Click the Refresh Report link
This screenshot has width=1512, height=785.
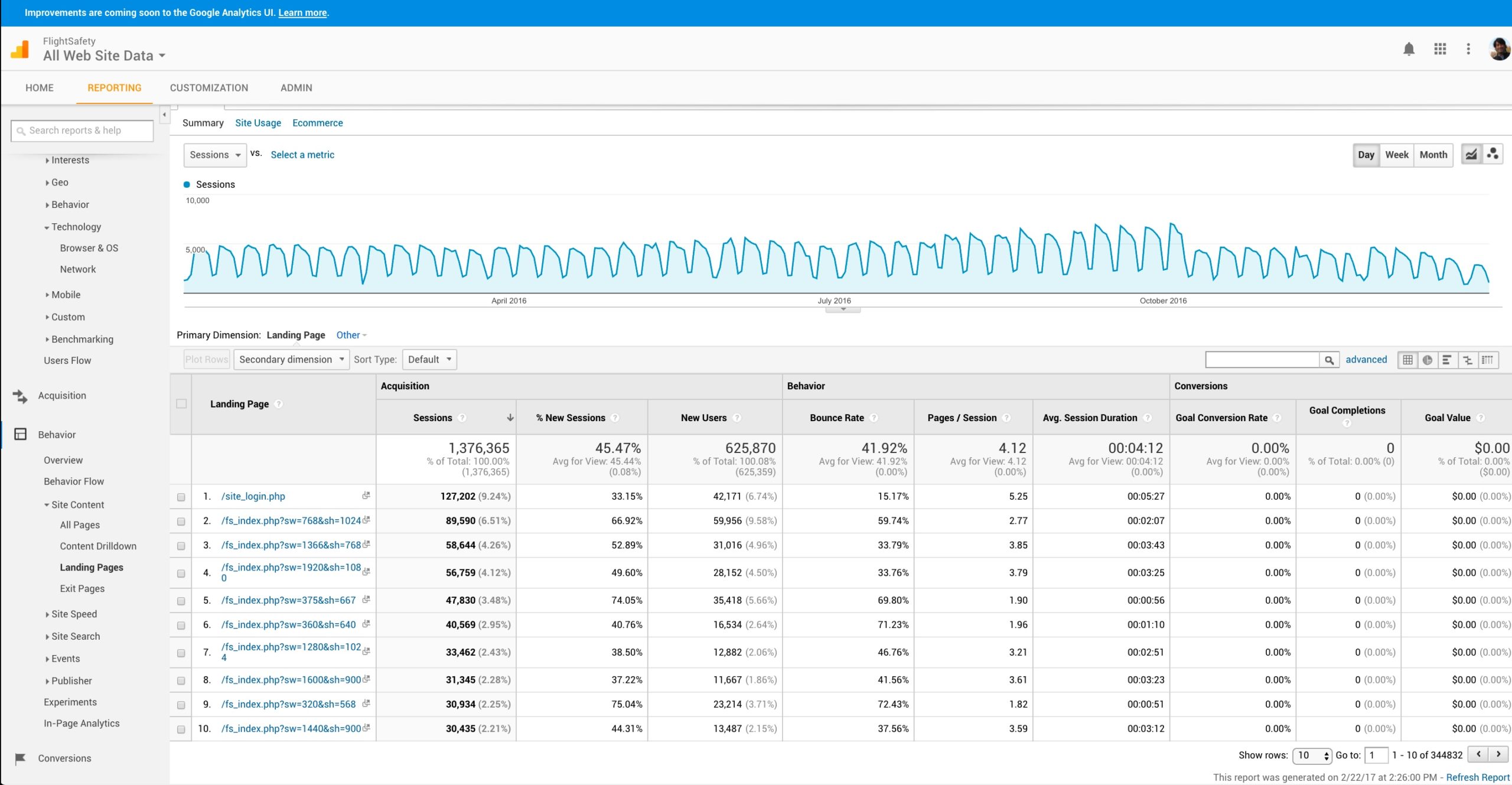pyautogui.click(x=1477, y=777)
